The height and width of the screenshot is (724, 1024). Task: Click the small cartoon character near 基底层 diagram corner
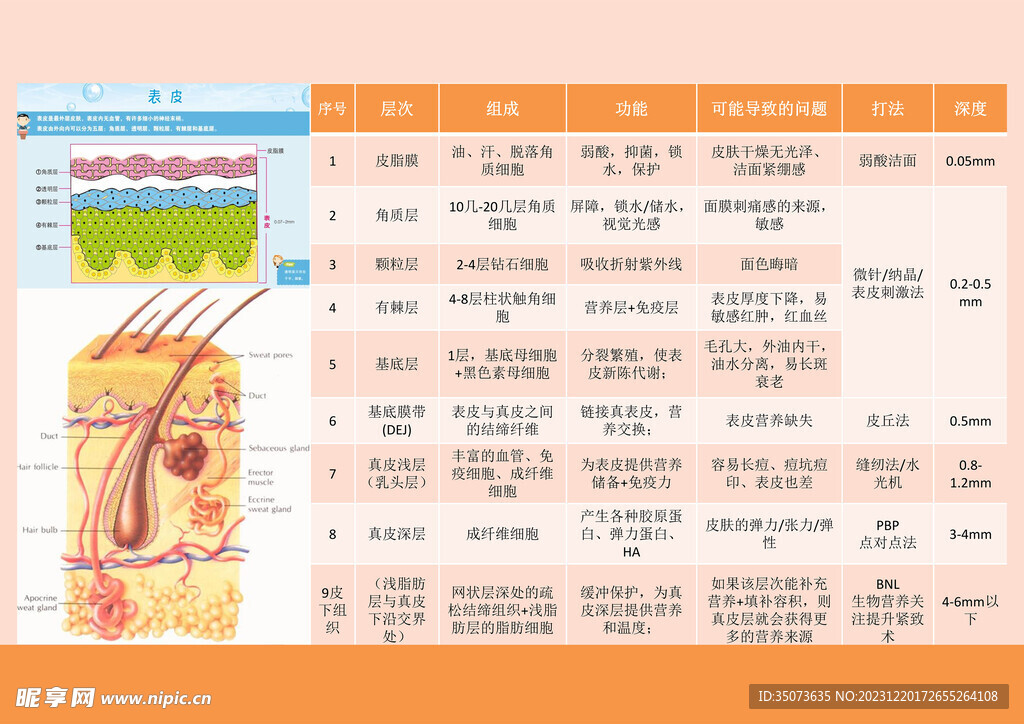pyautogui.click(x=277, y=261)
